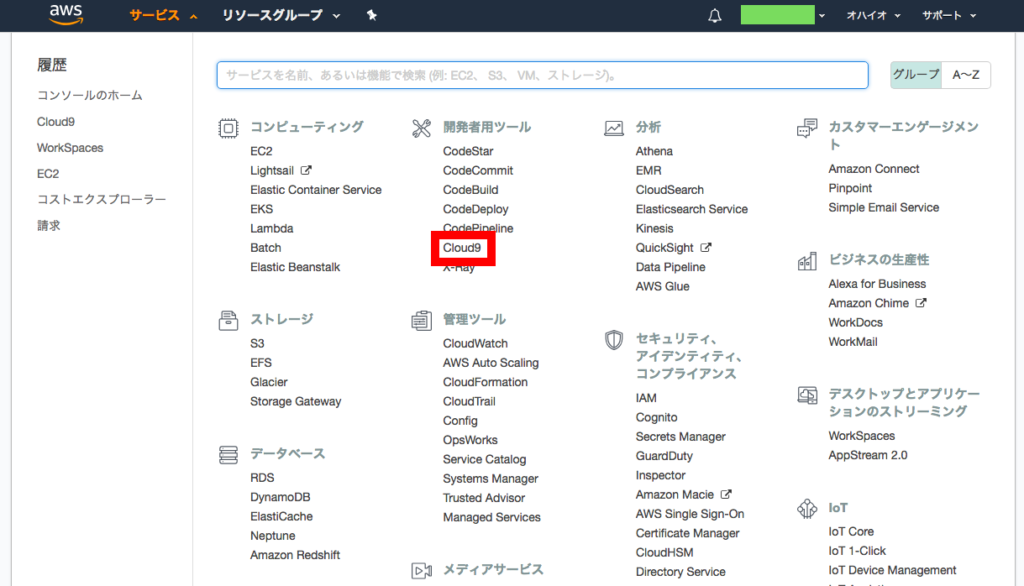Open the WorkMail service

pyautogui.click(x=853, y=342)
